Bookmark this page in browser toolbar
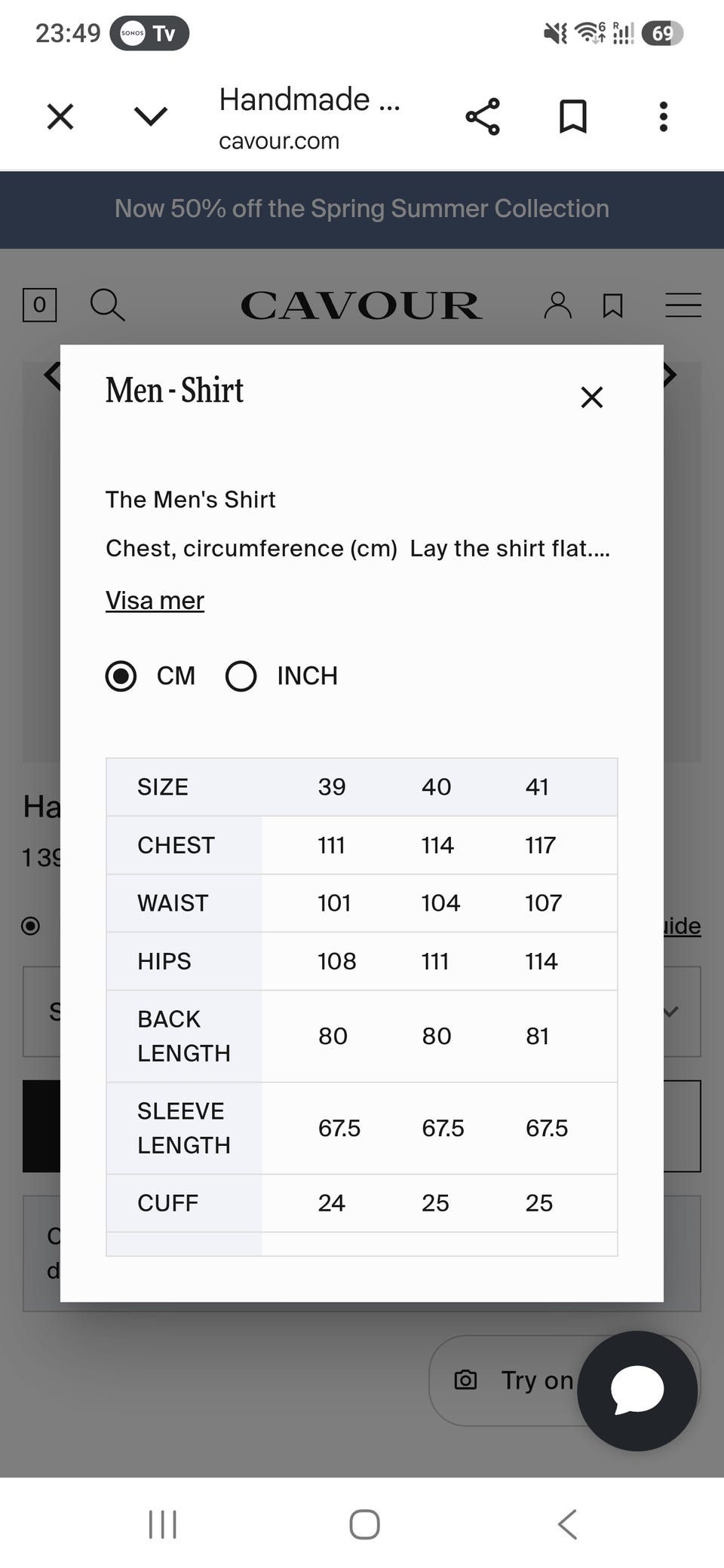Screen dimensions: 724x1568 tap(573, 117)
